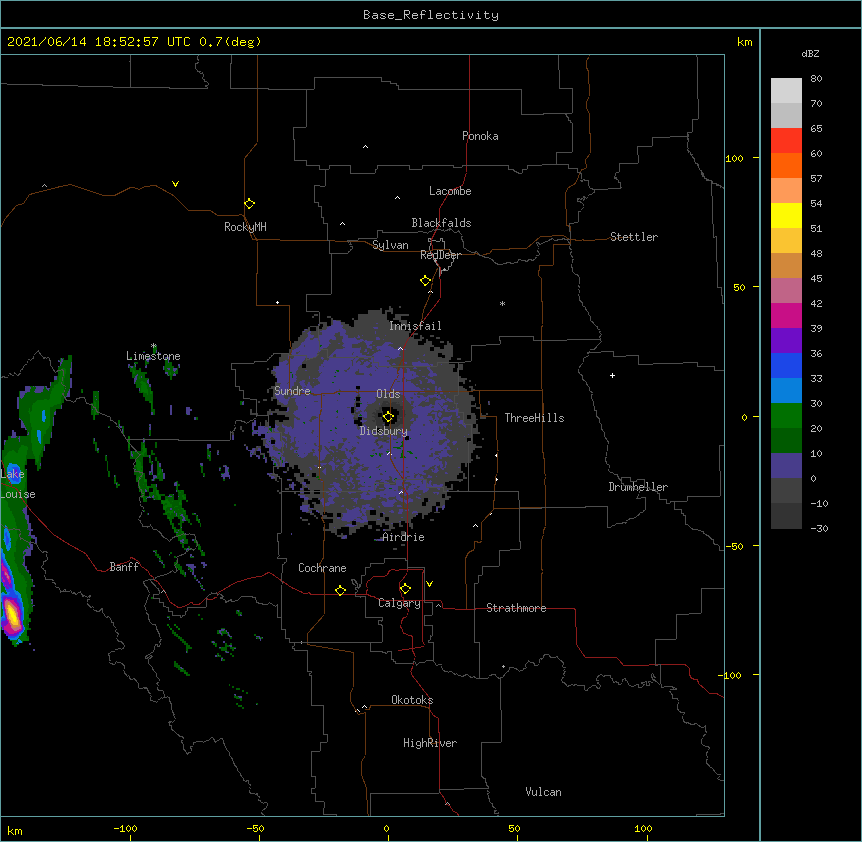Screen dimensions: 862x842
Task: Click the yellow radar site marker near Didsbury
Action: point(388,417)
